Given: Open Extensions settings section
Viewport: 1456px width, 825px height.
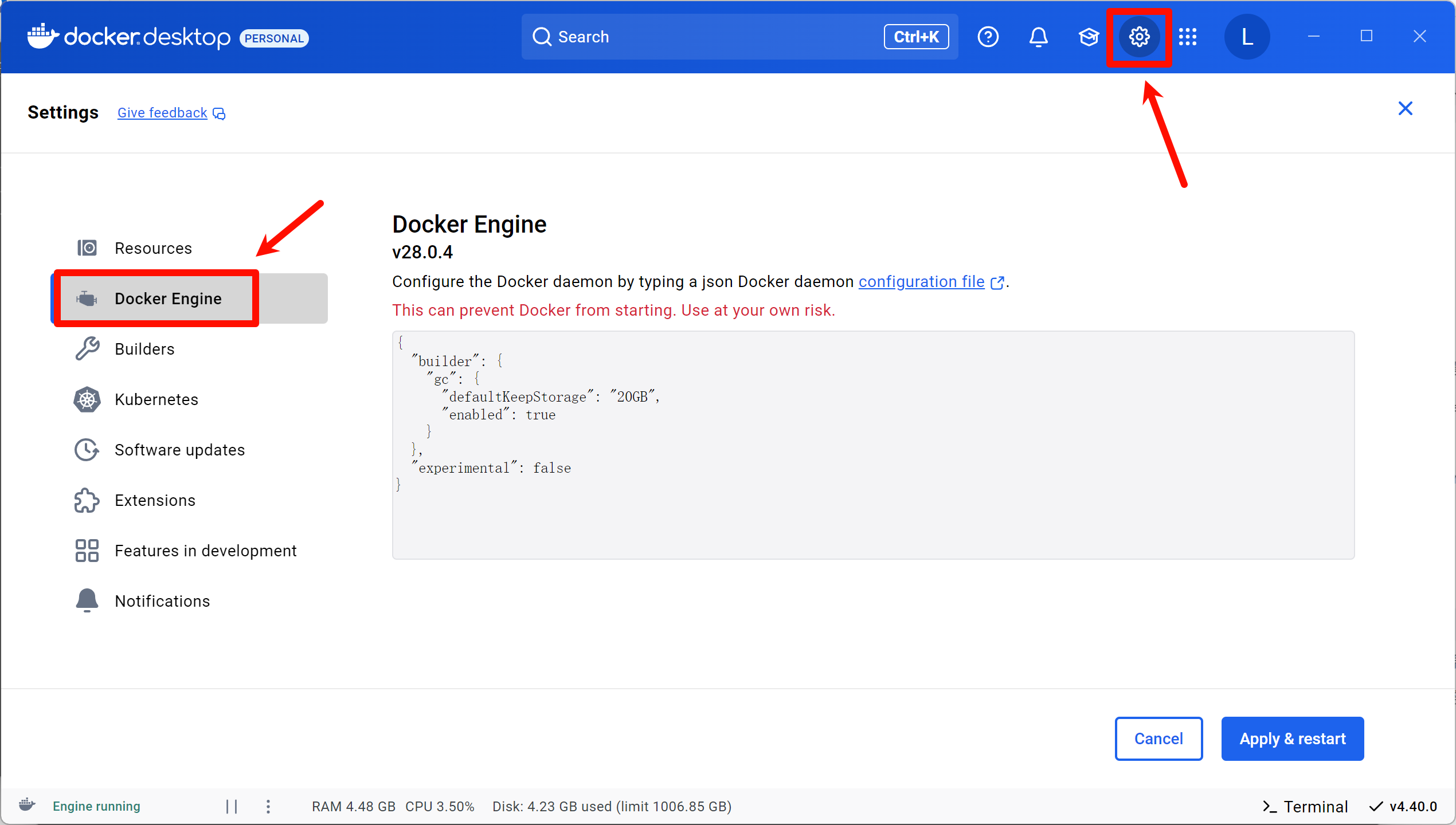Looking at the screenshot, I should 155,500.
